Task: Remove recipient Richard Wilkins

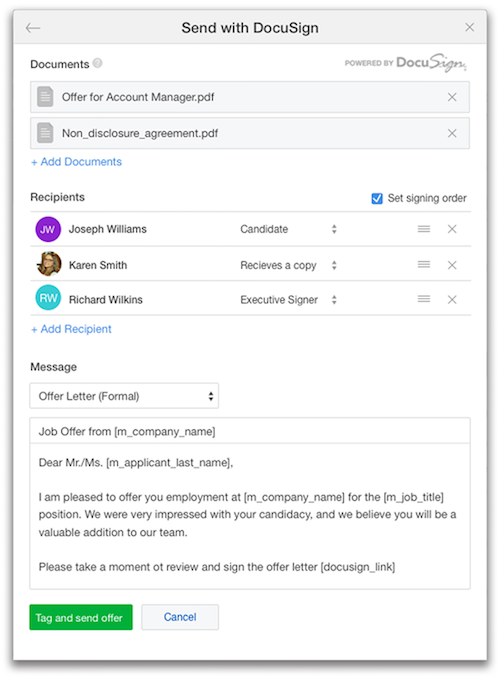Action: click(x=452, y=299)
